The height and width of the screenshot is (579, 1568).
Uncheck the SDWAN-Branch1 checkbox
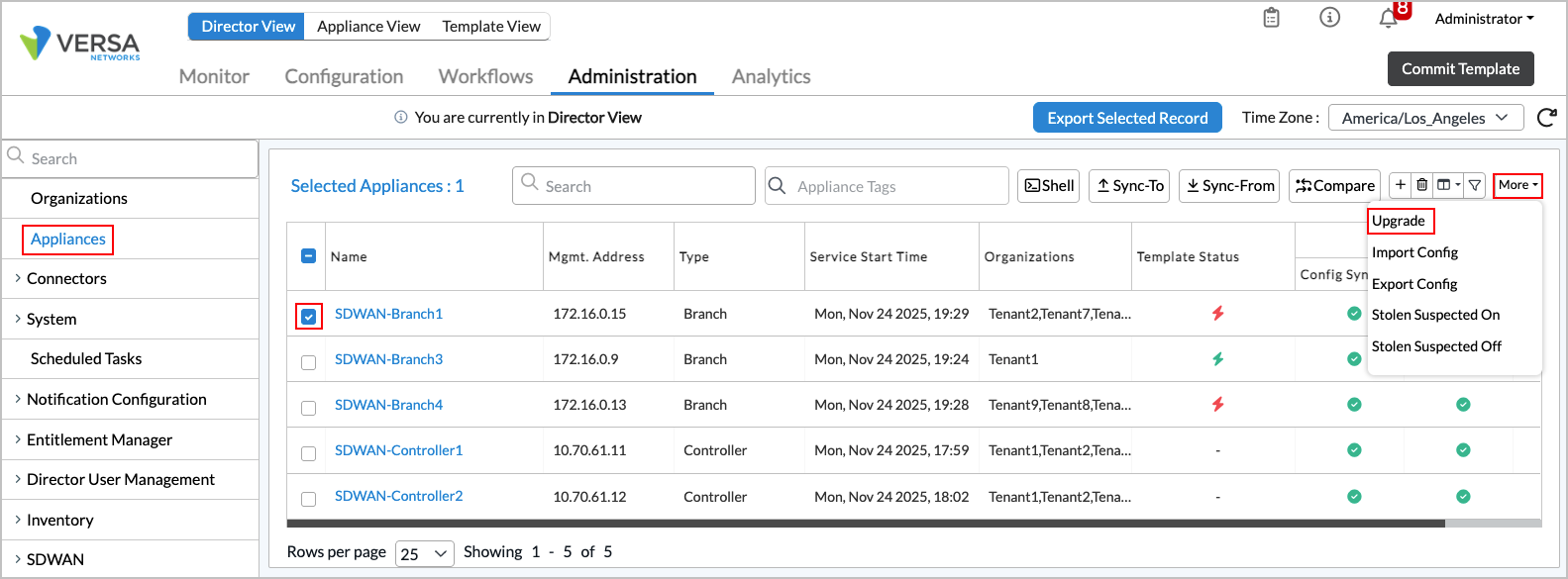tap(309, 317)
